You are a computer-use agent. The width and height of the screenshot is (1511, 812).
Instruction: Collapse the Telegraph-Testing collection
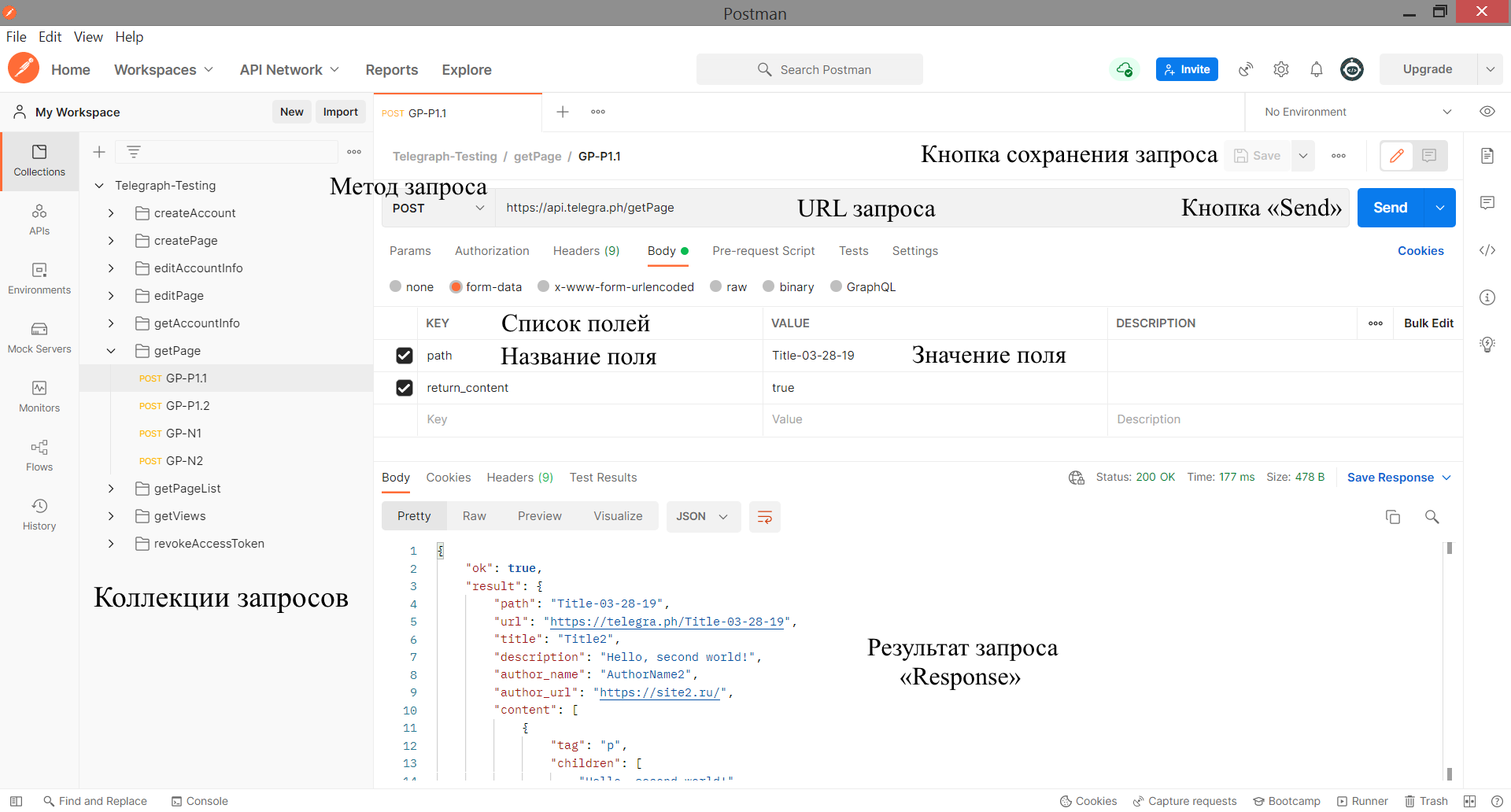99,186
